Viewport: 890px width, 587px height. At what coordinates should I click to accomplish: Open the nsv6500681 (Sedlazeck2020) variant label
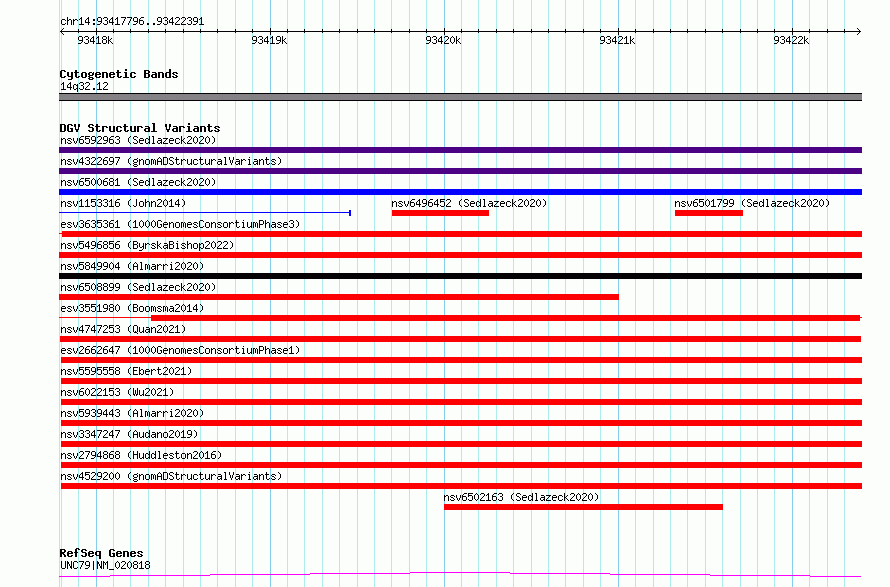coord(138,182)
